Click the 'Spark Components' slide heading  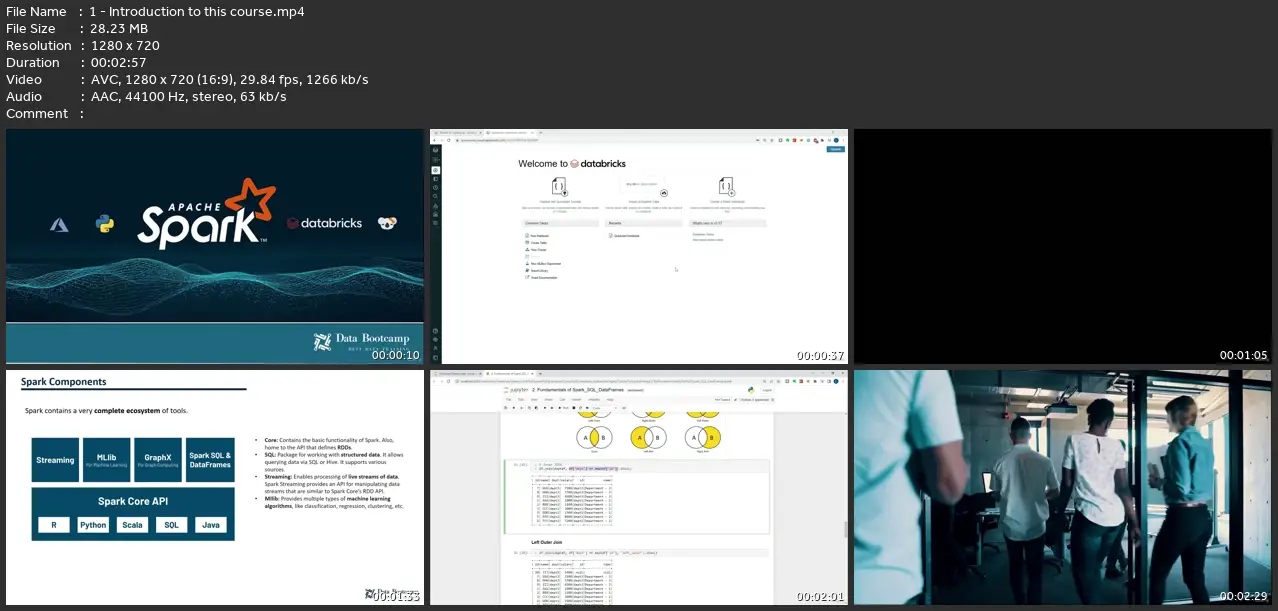pos(63,382)
